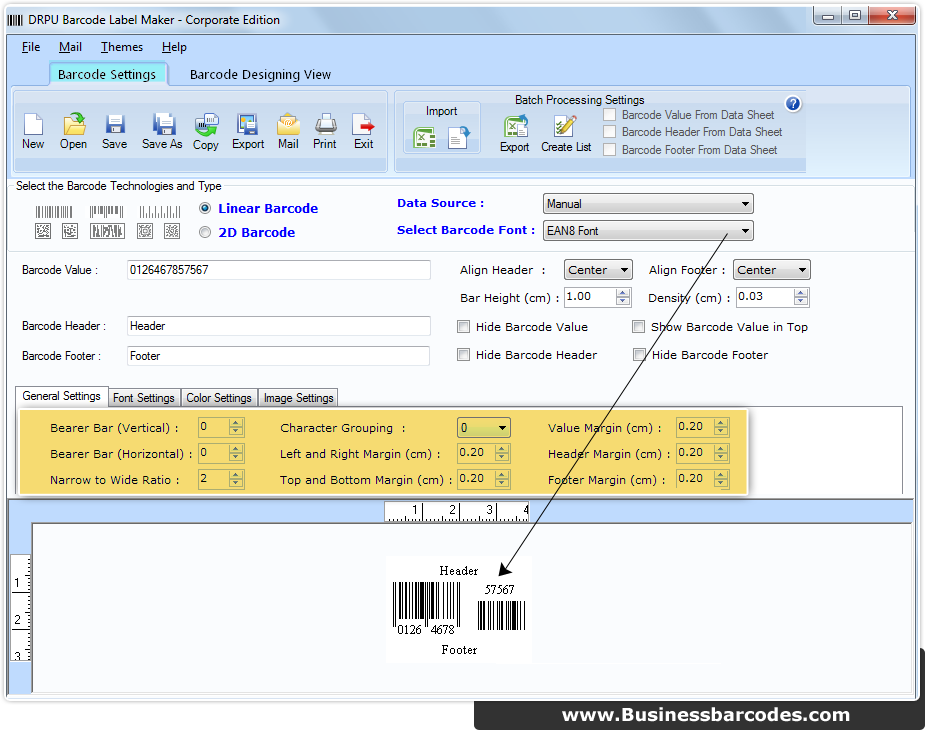Switch to Barcode Designing View tab
The height and width of the screenshot is (730, 925).
tap(260, 75)
